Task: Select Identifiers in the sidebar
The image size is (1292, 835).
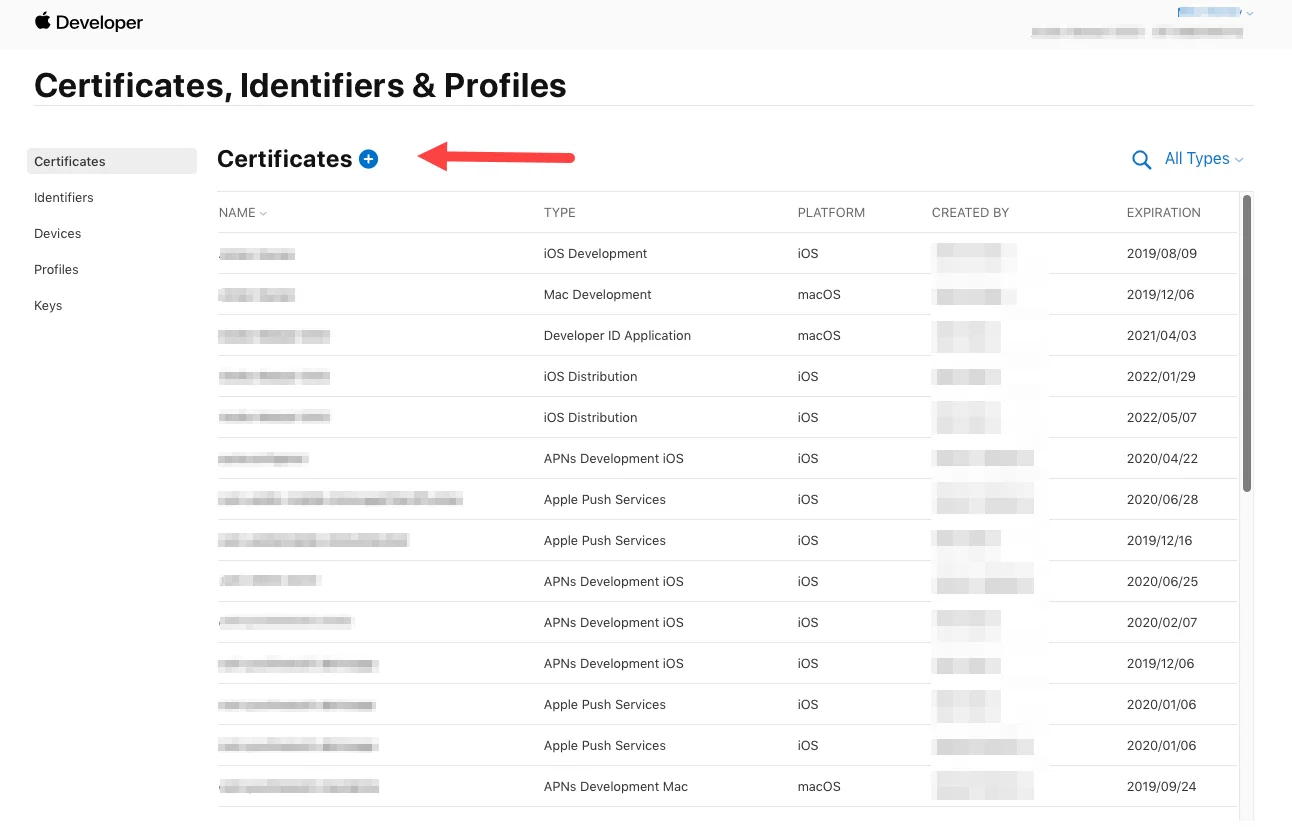Action: [x=63, y=197]
